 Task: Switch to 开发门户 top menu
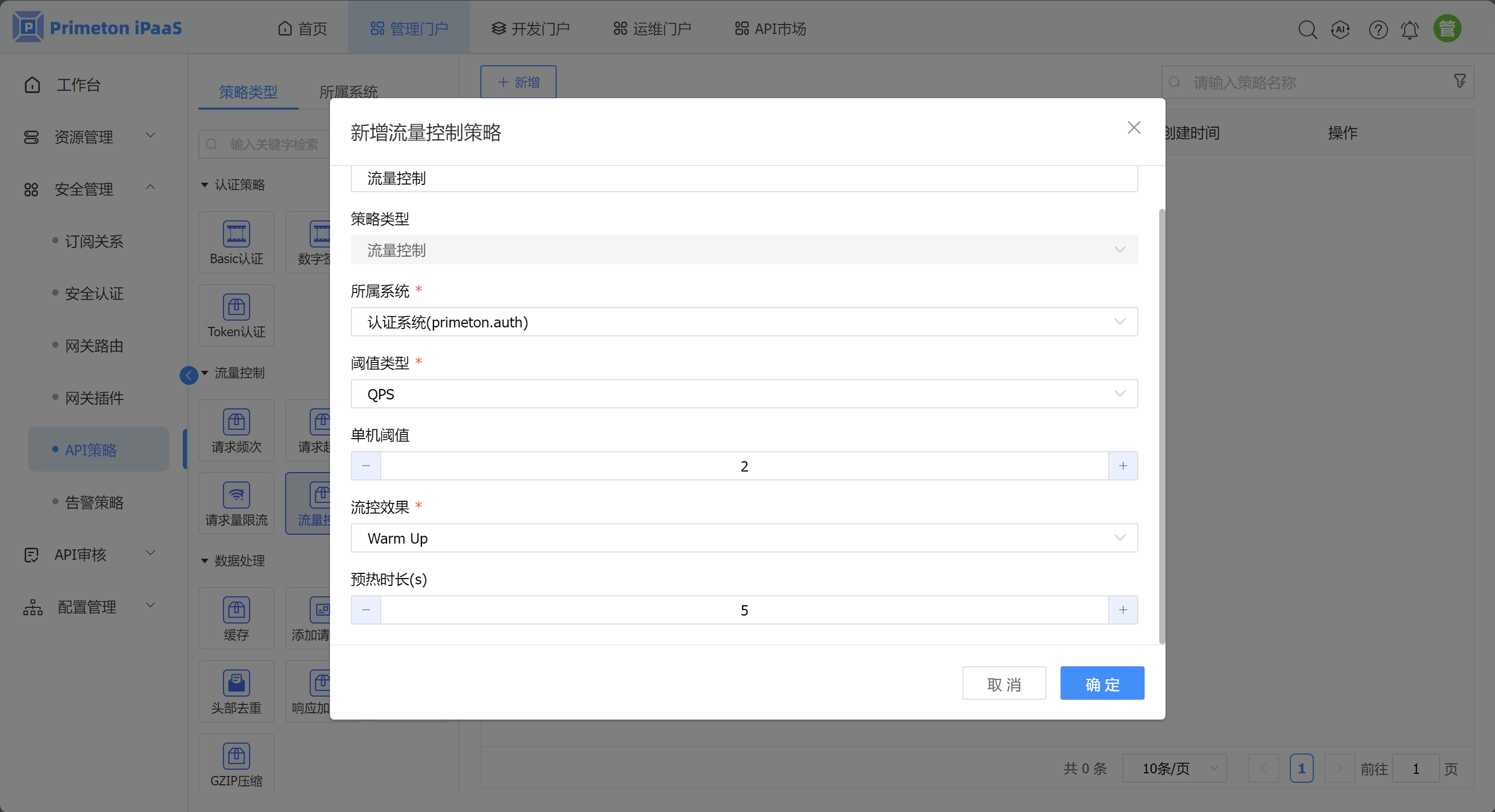pos(531,28)
